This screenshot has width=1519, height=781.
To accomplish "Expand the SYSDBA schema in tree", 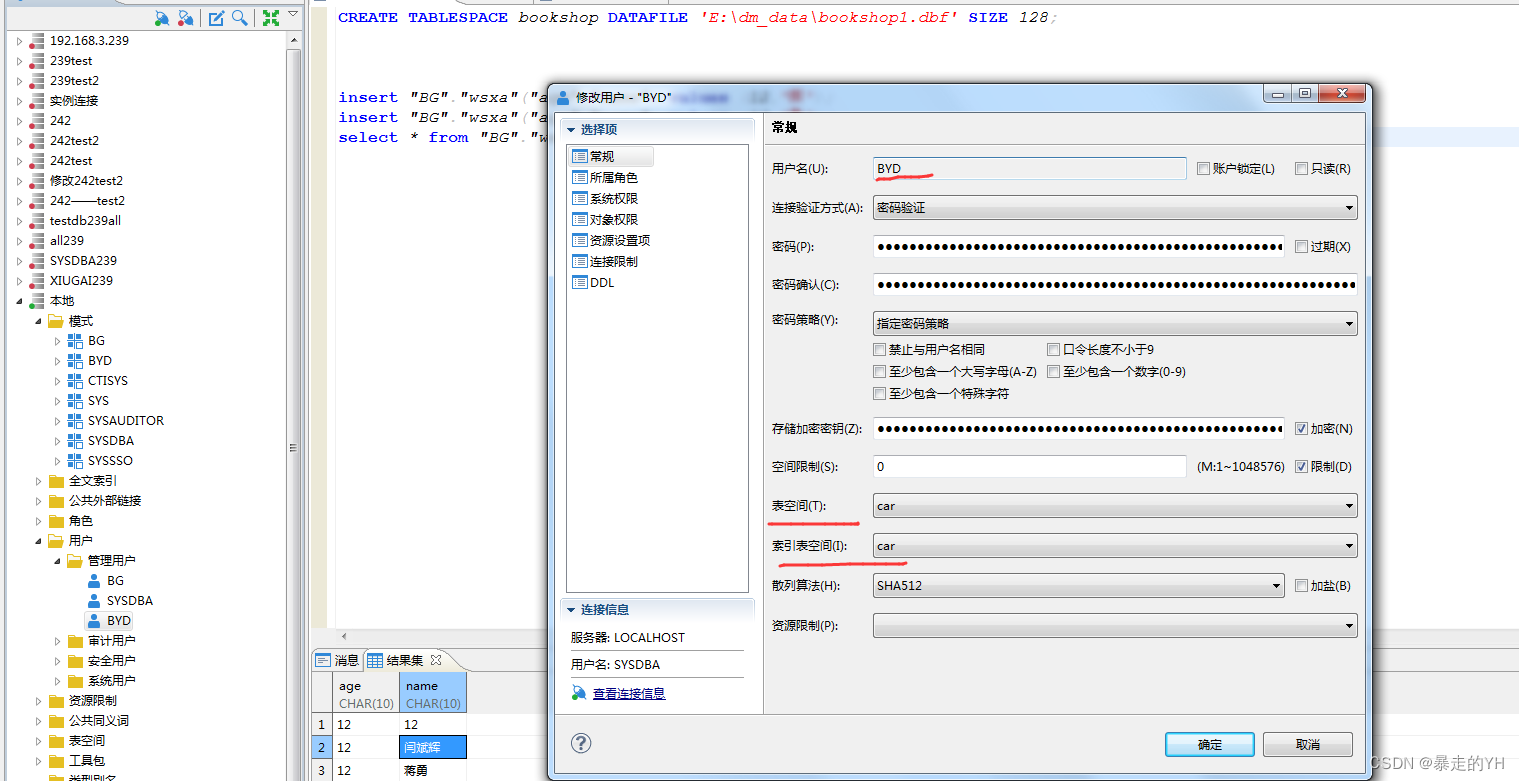I will pos(57,440).
